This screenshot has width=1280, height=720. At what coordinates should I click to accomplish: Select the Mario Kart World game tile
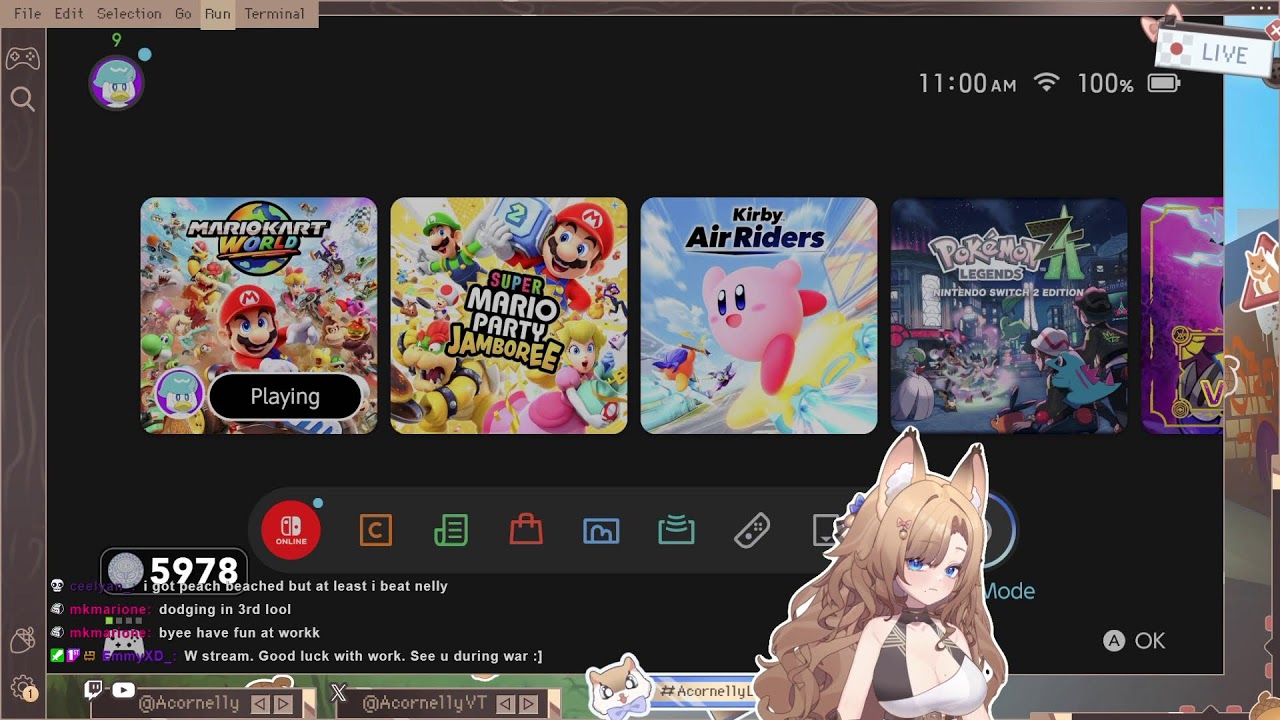(259, 315)
